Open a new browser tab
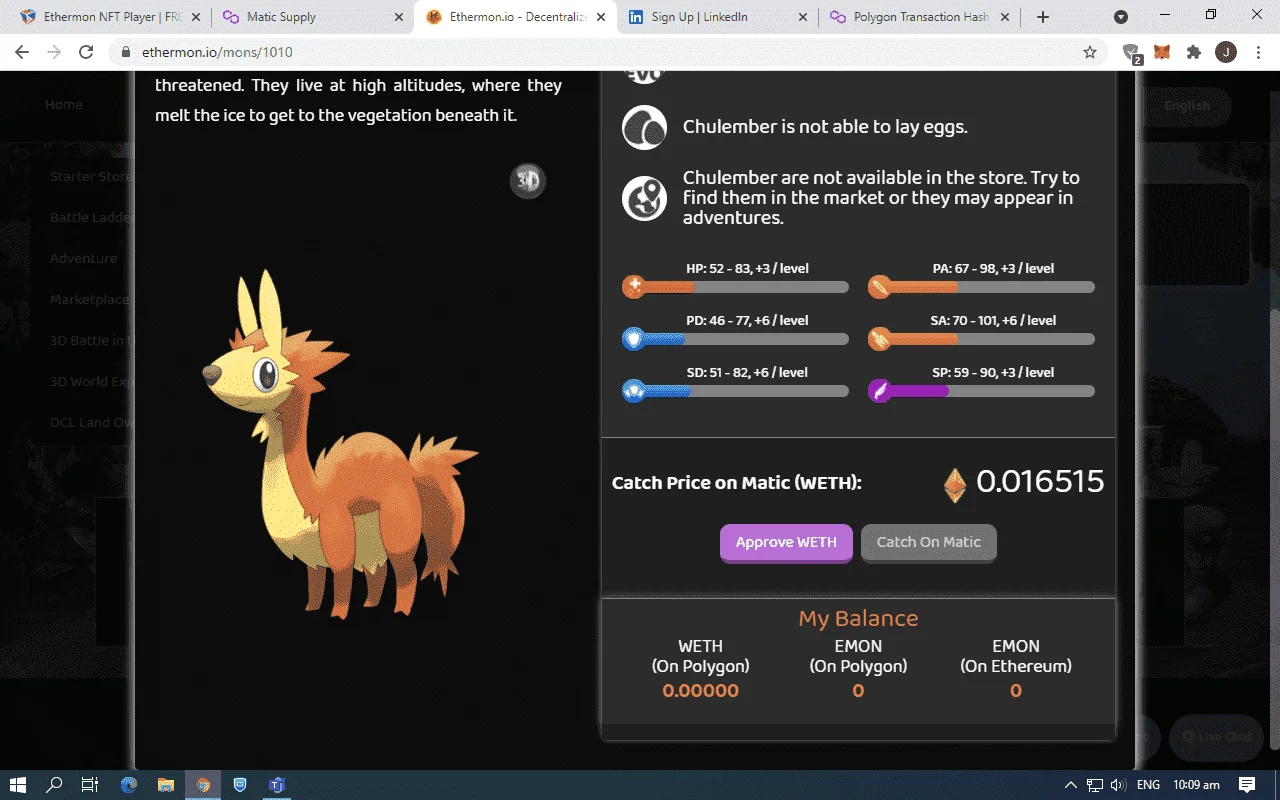 tap(1043, 17)
